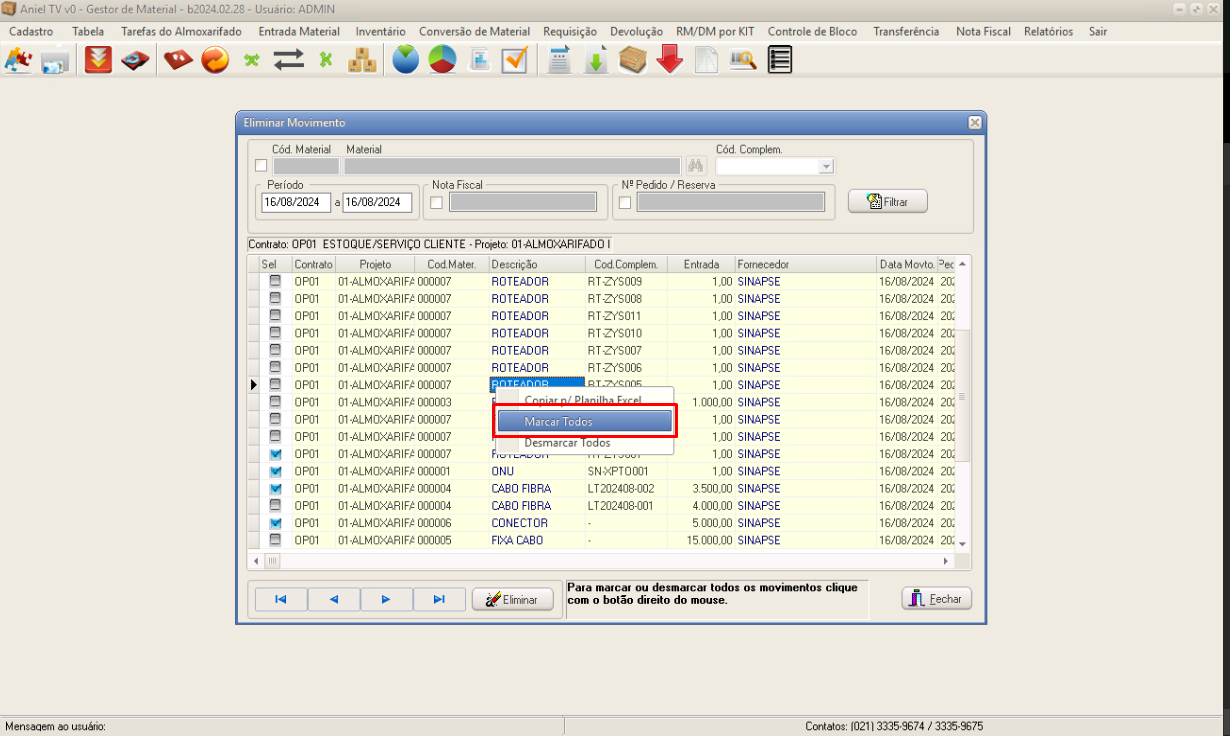
Task: Click the orange circular refresh arrow icon
Action: pos(215,61)
